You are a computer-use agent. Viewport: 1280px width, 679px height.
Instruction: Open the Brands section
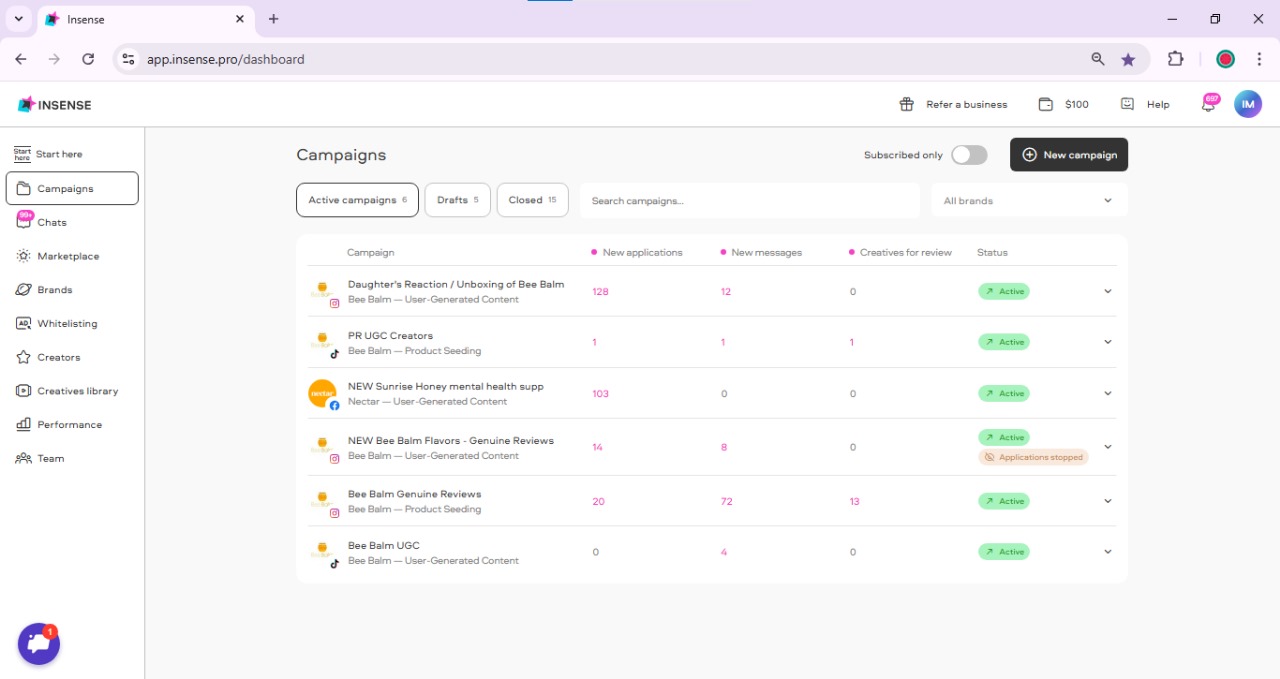coord(72,290)
